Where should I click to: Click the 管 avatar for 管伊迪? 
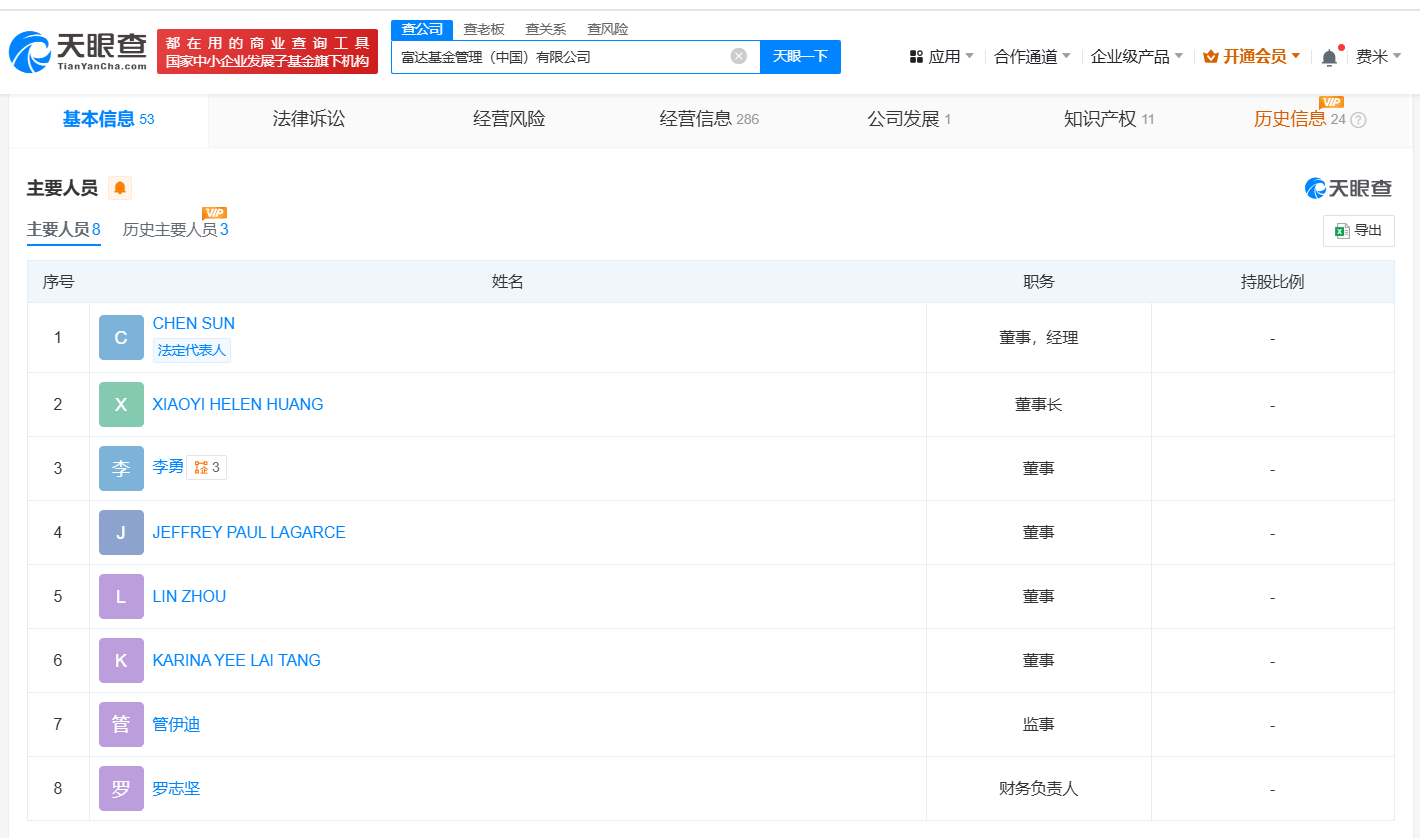[x=121, y=725]
